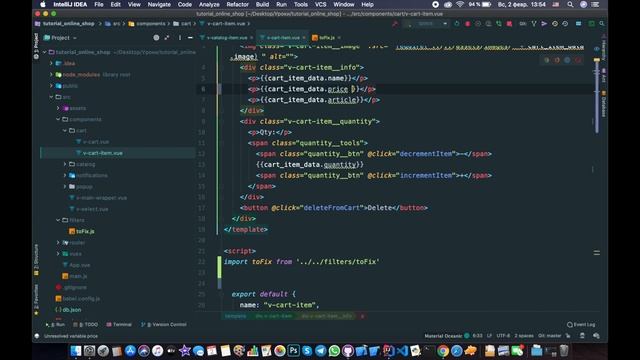
Task: Open the Analyze menu
Action: coord(209,4)
